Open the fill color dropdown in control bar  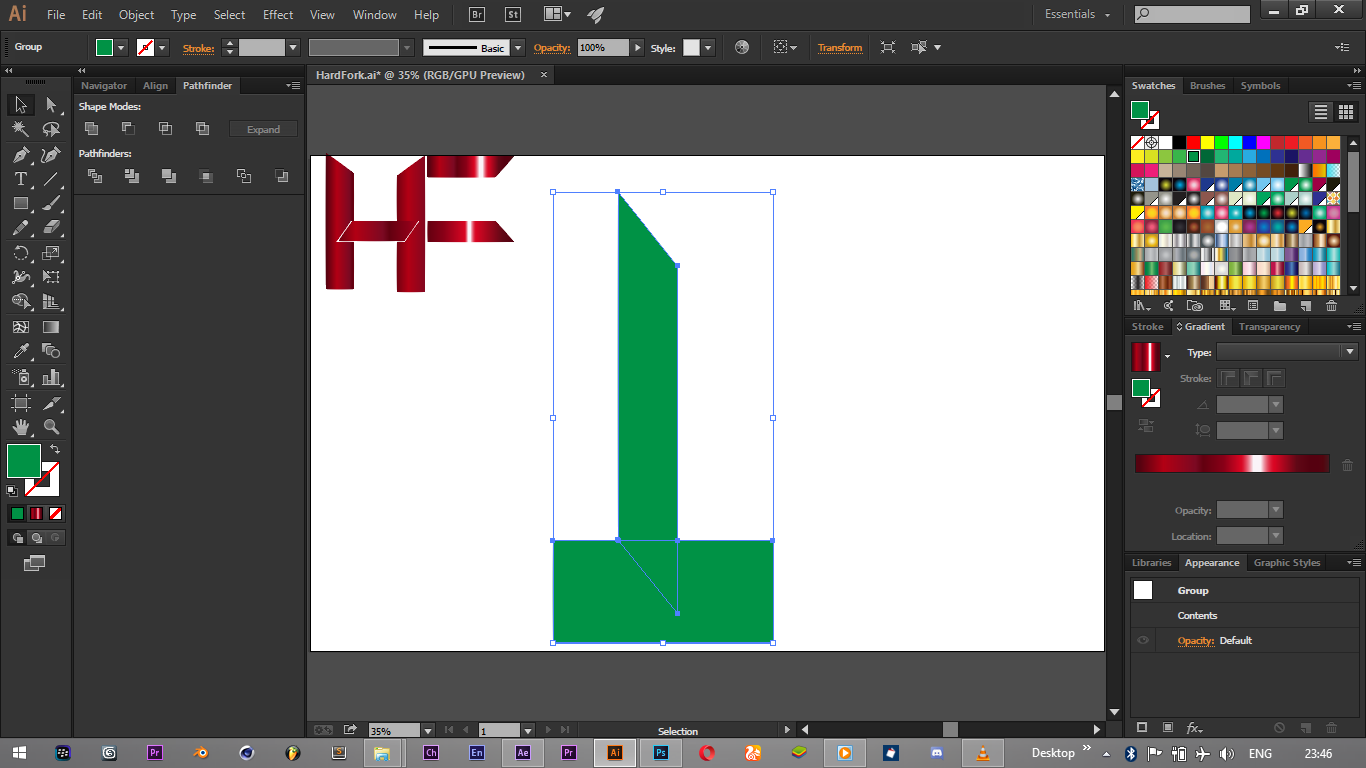pos(121,48)
